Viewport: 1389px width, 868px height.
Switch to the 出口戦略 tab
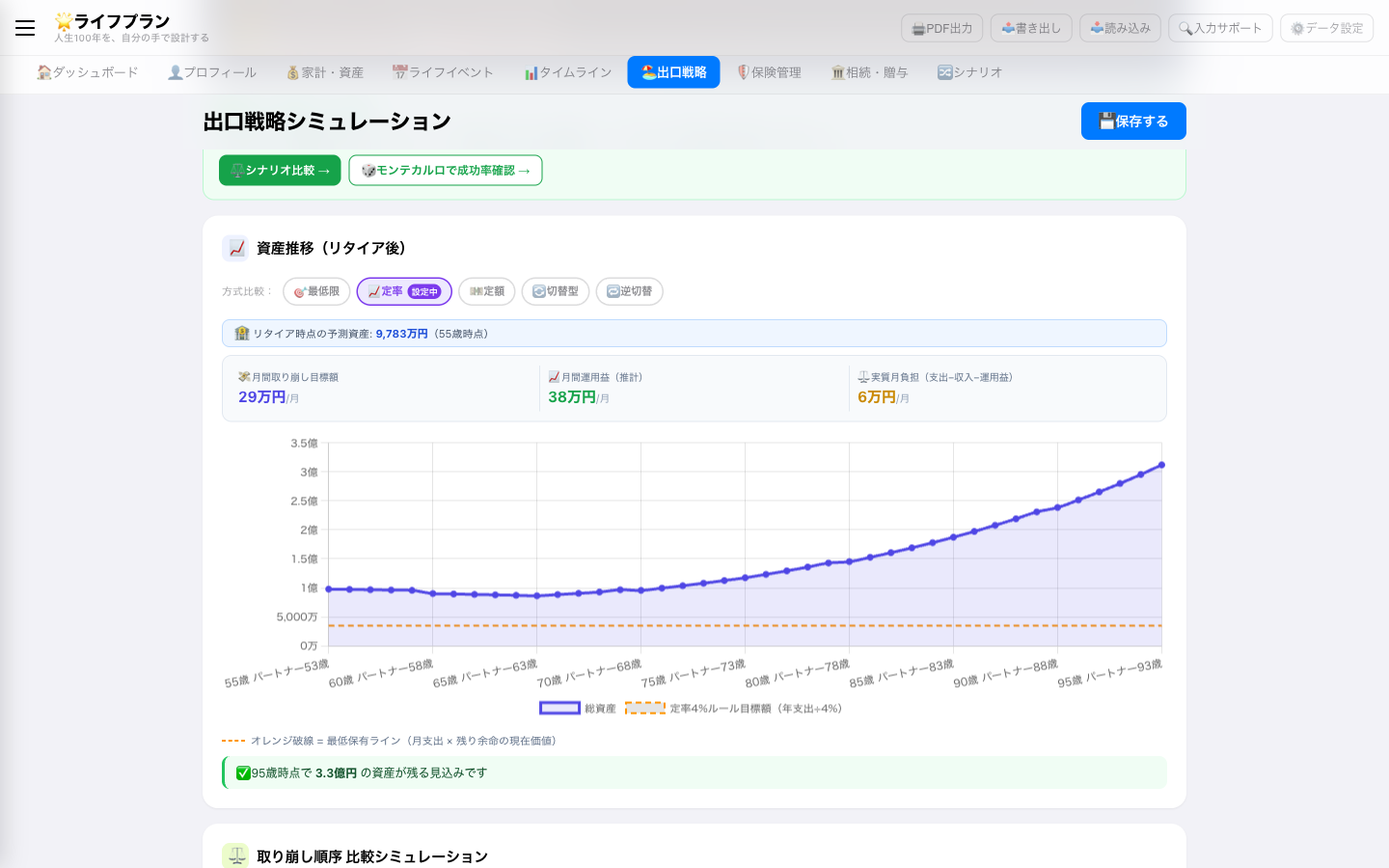[673, 71]
